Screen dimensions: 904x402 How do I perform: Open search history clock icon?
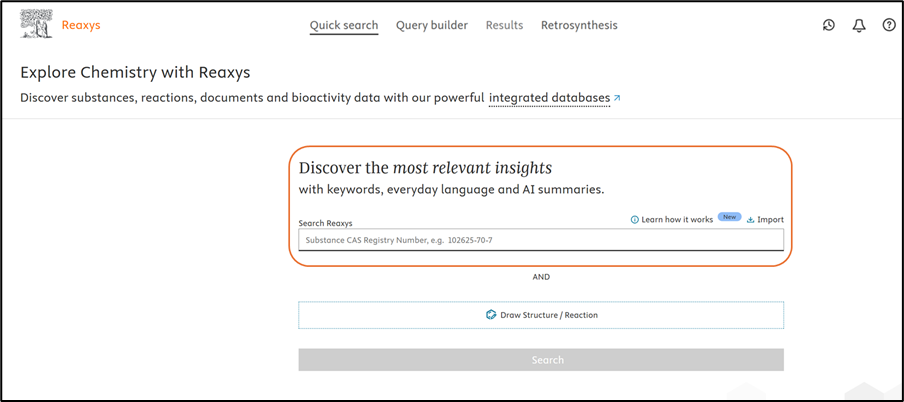click(x=829, y=25)
